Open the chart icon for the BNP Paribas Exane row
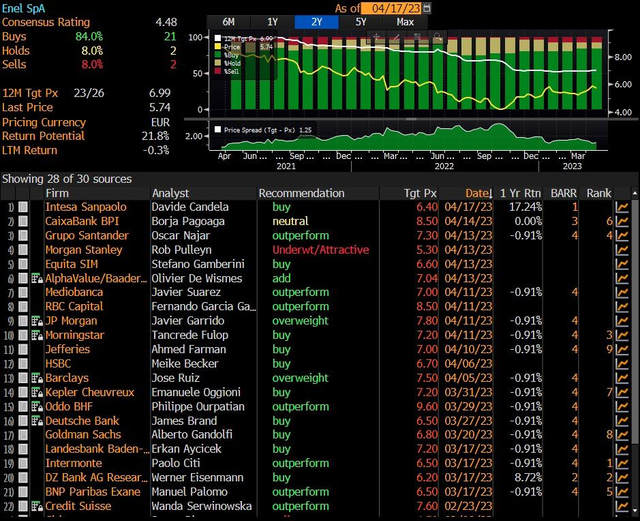640x521 pixels. point(622,492)
